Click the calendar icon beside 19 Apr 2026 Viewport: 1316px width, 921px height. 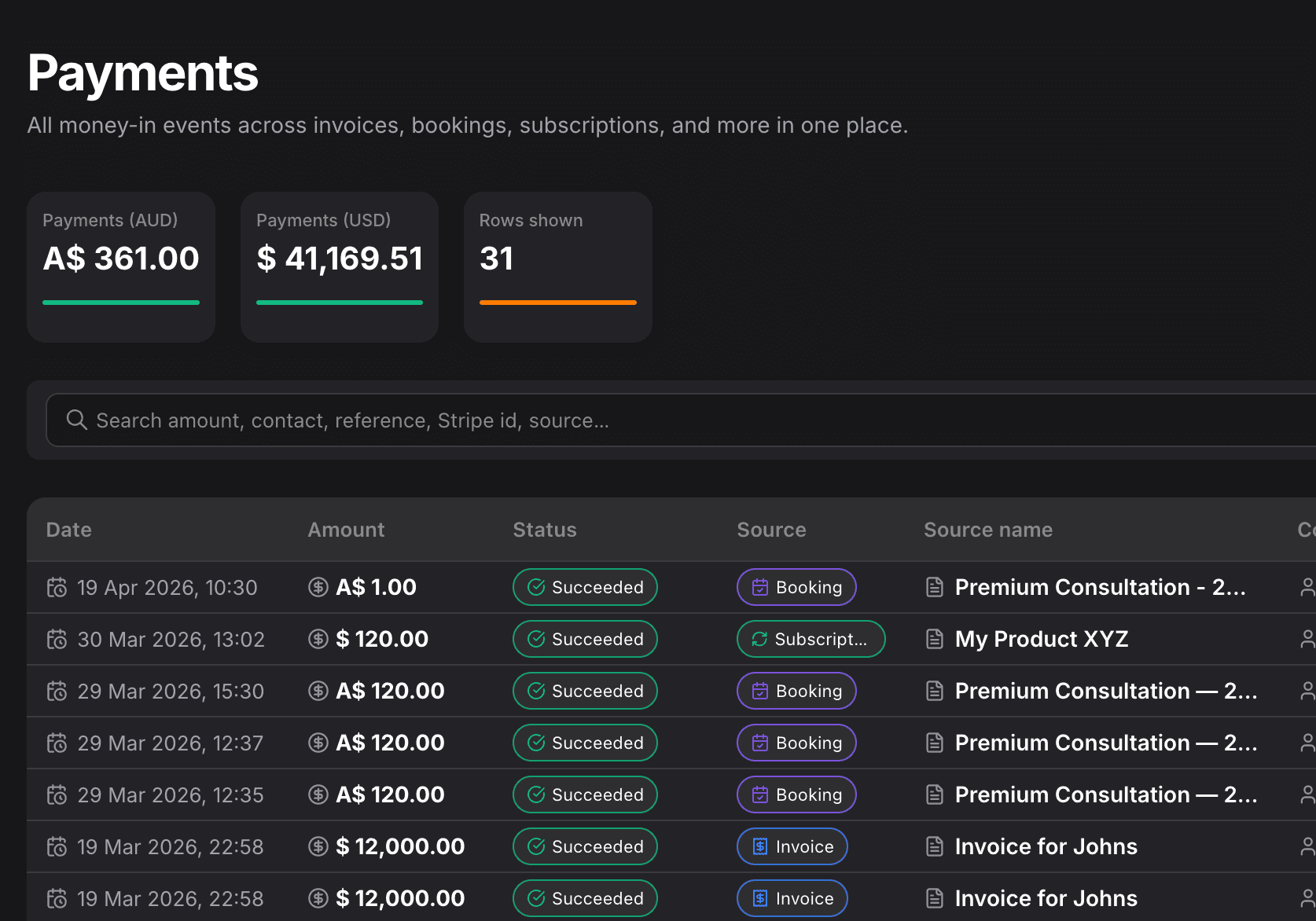(57, 587)
